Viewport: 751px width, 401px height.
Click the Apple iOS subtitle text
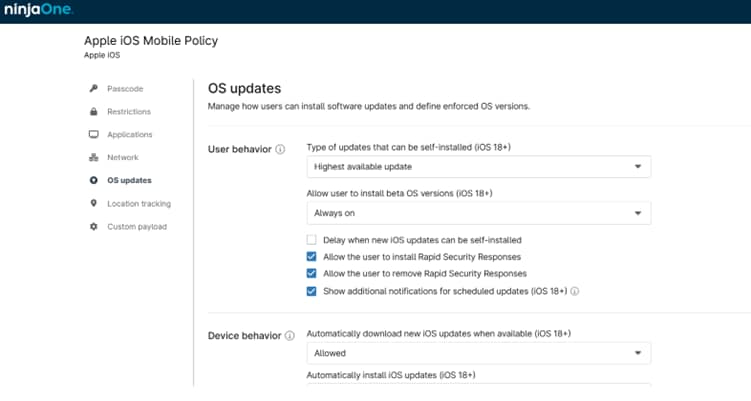[102, 55]
